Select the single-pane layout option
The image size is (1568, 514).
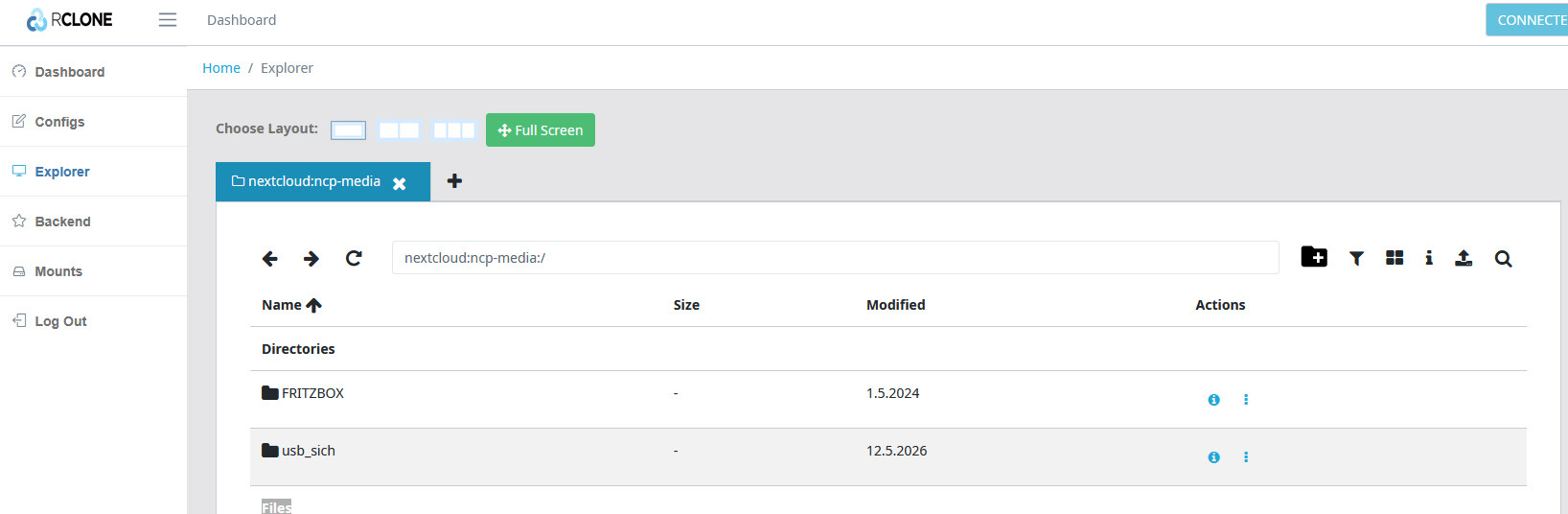point(348,130)
